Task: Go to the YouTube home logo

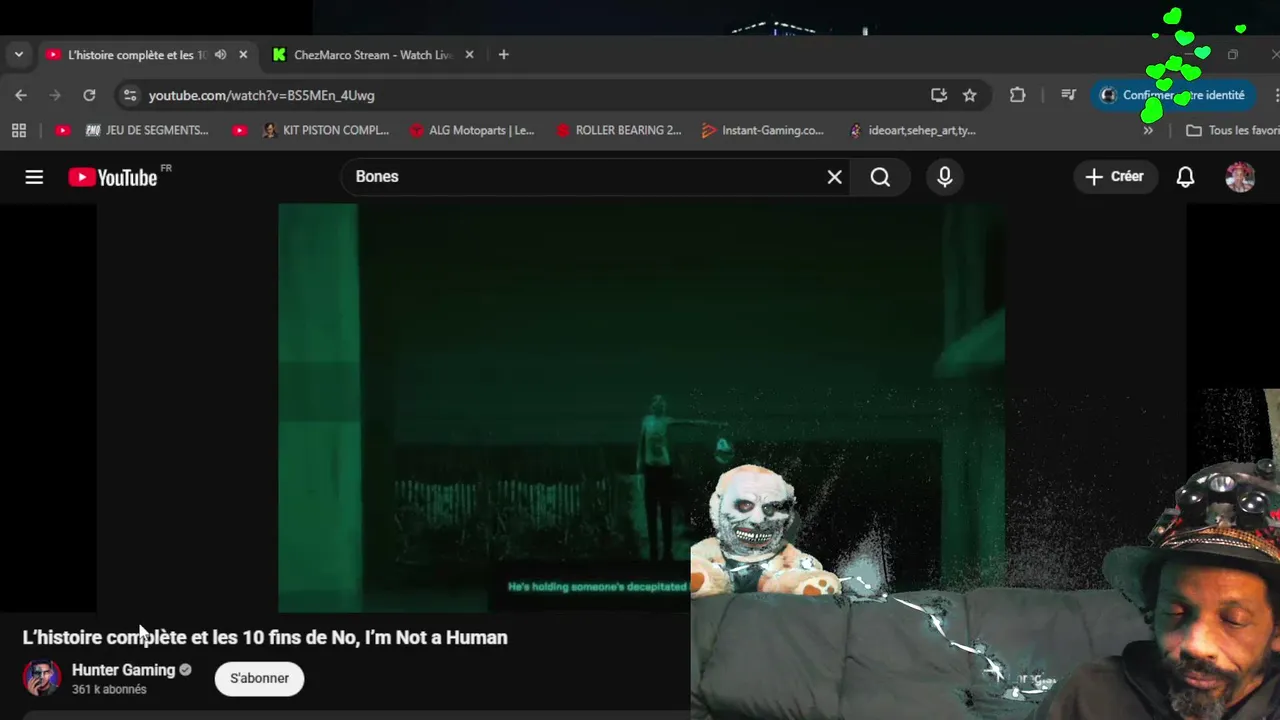Action: coord(113,177)
